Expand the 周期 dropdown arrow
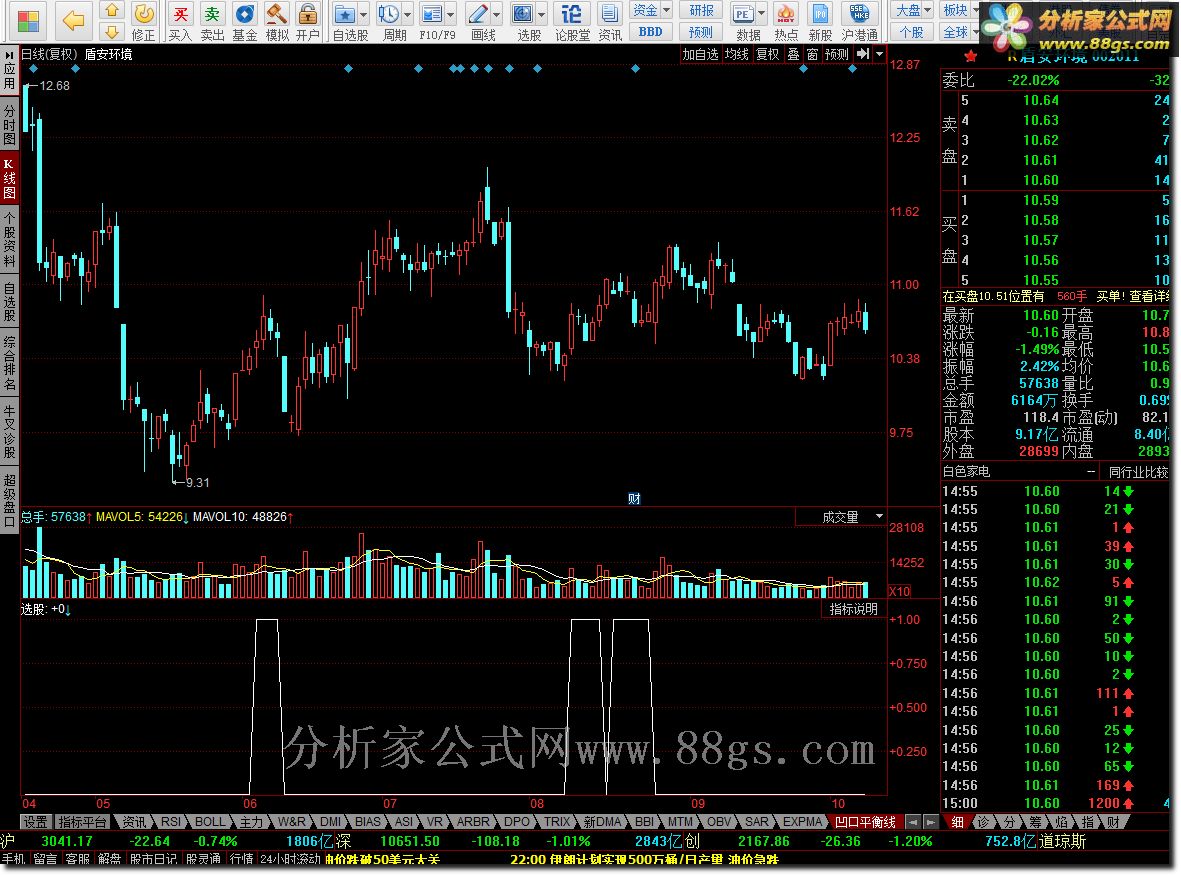 [x=407, y=14]
